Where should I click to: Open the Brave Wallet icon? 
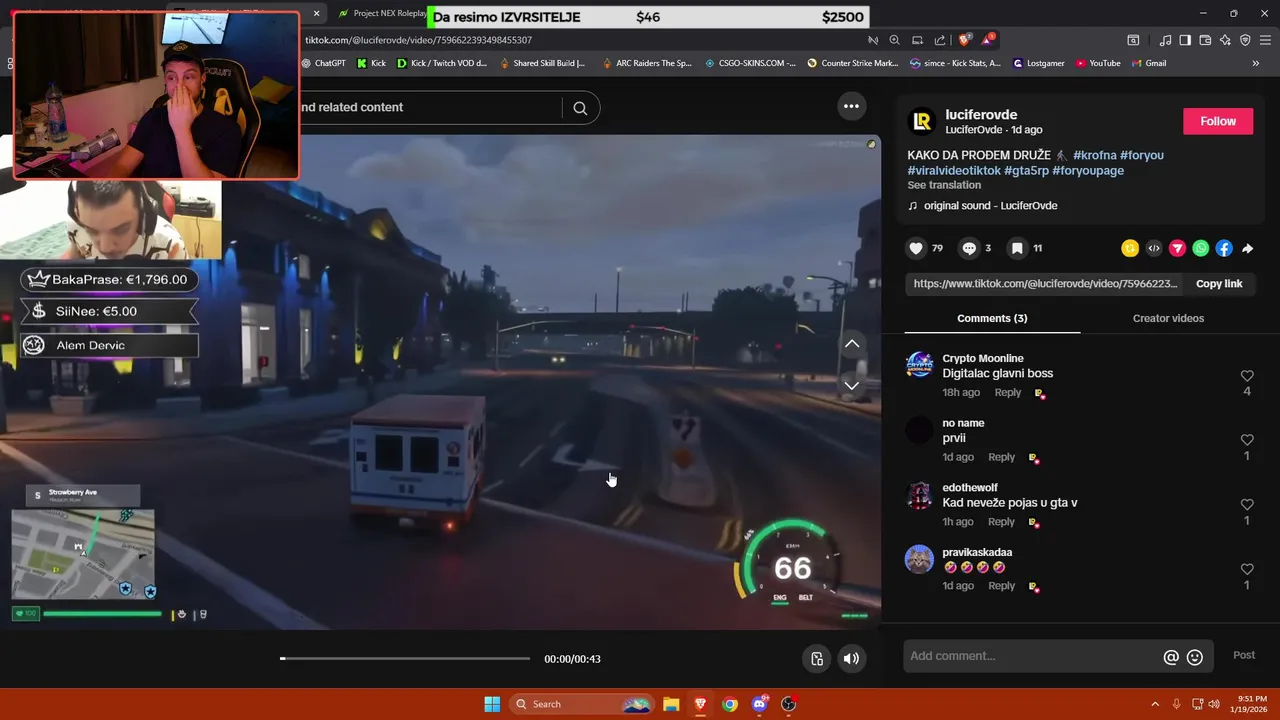1205,40
